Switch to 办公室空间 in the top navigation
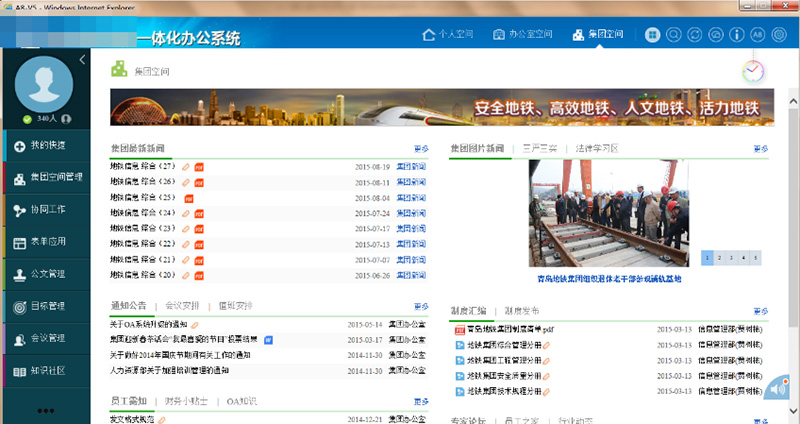Image resolution: width=800 pixels, height=424 pixels. [522, 34]
